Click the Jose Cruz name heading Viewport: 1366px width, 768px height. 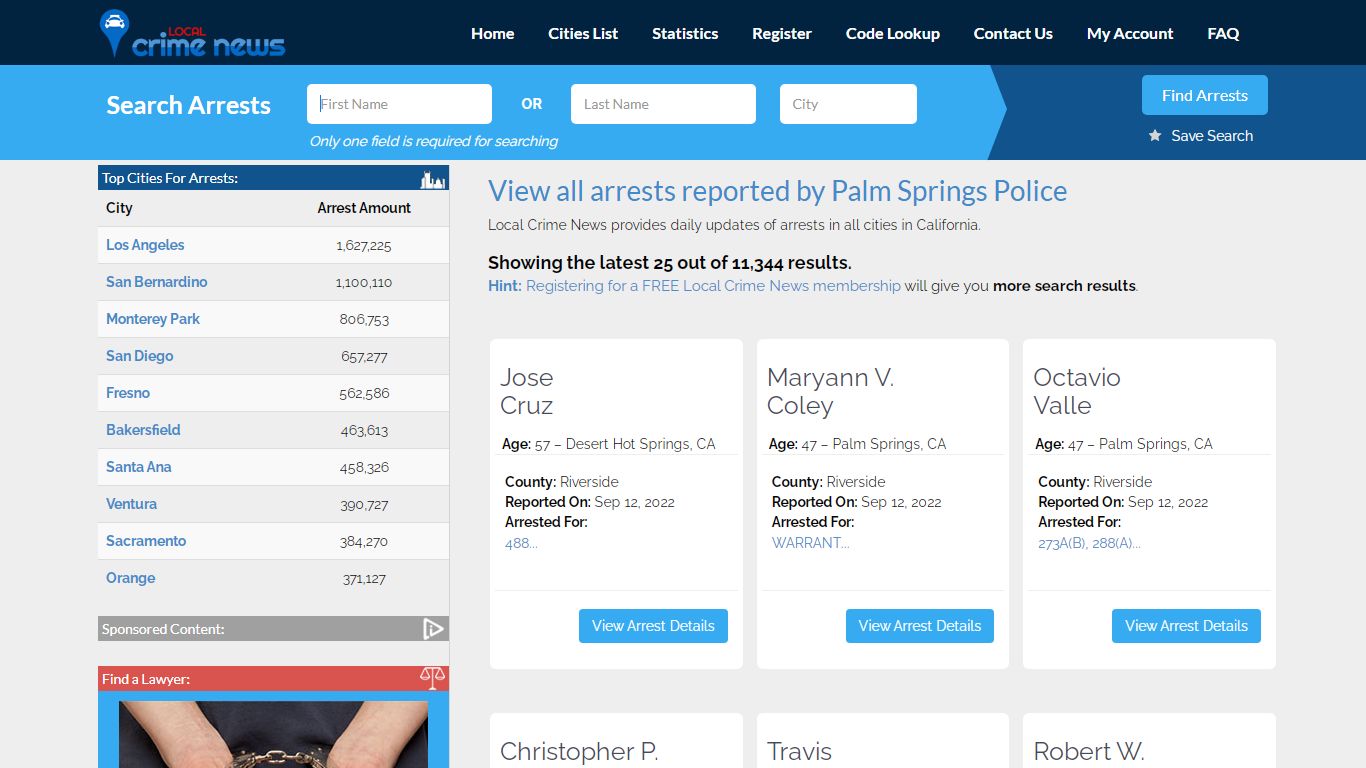(x=527, y=391)
